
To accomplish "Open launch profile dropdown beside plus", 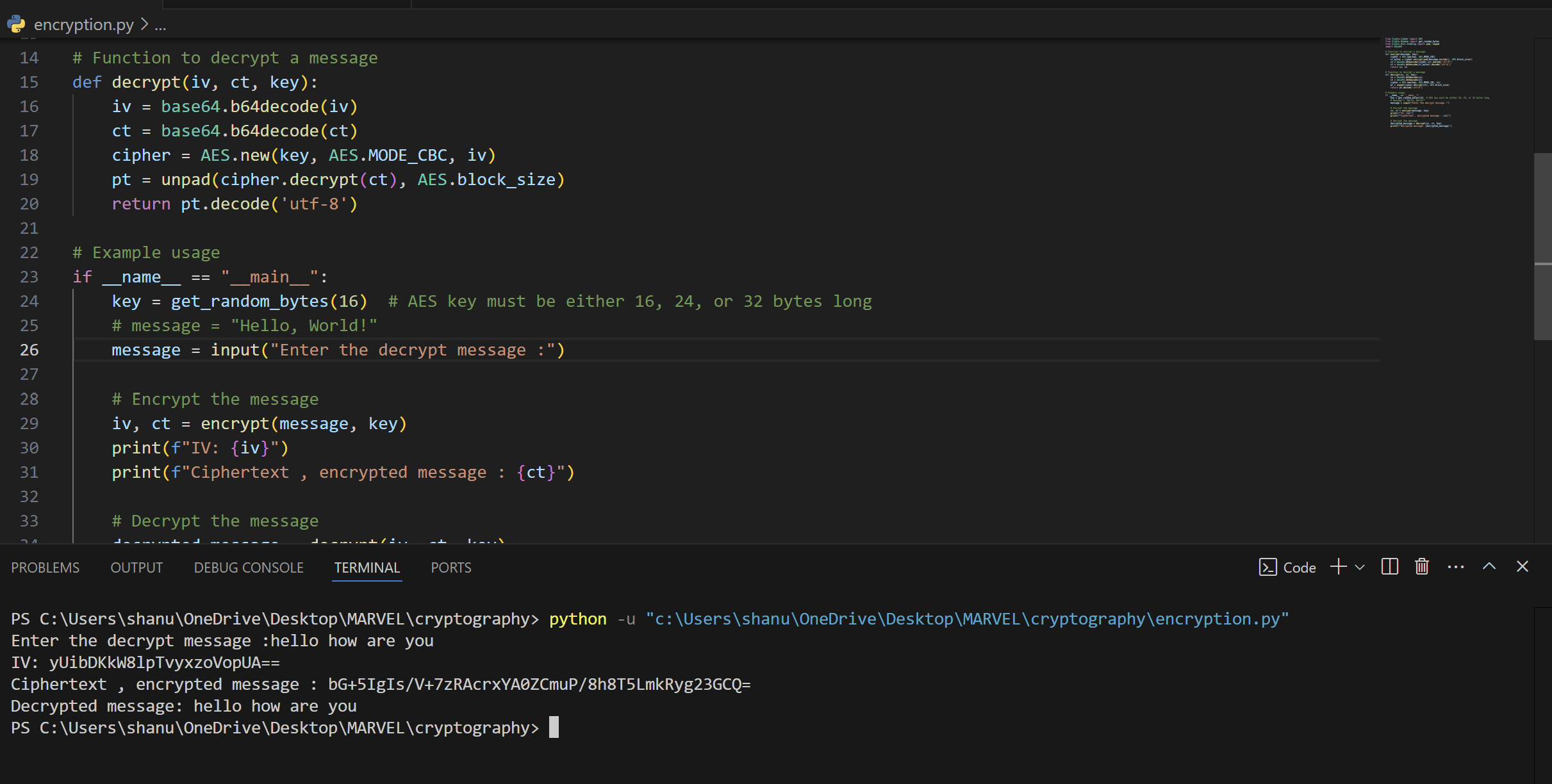I will (x=1360, y=568).
